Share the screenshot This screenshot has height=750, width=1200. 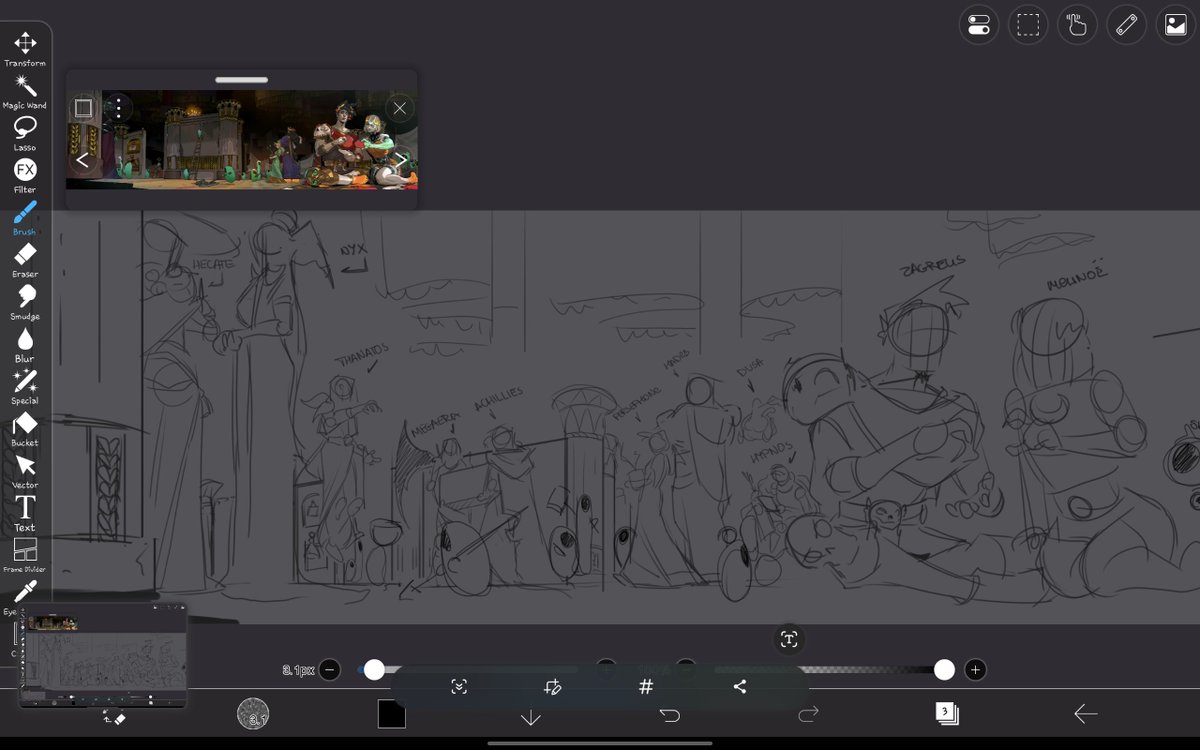click(740, 687)
